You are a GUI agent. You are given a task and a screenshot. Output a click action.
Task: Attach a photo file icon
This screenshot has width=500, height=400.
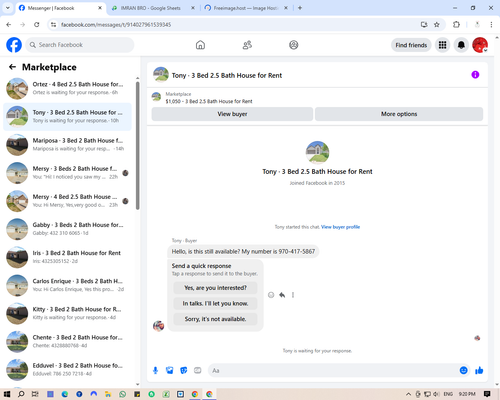coord(170,370)
